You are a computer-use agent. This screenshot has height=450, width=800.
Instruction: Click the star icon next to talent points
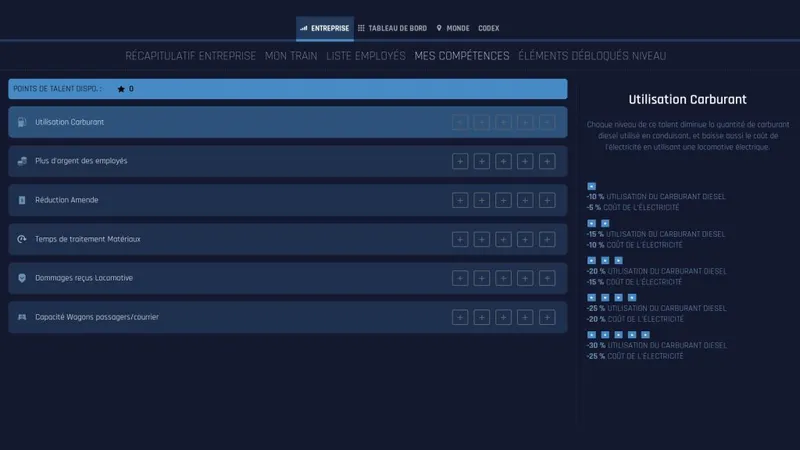pos(121,89)
